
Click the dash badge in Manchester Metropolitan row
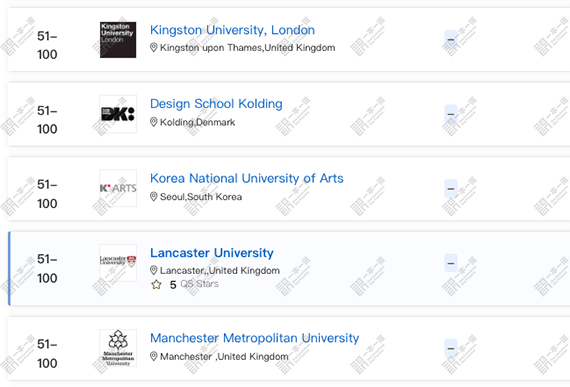[451, 348]
